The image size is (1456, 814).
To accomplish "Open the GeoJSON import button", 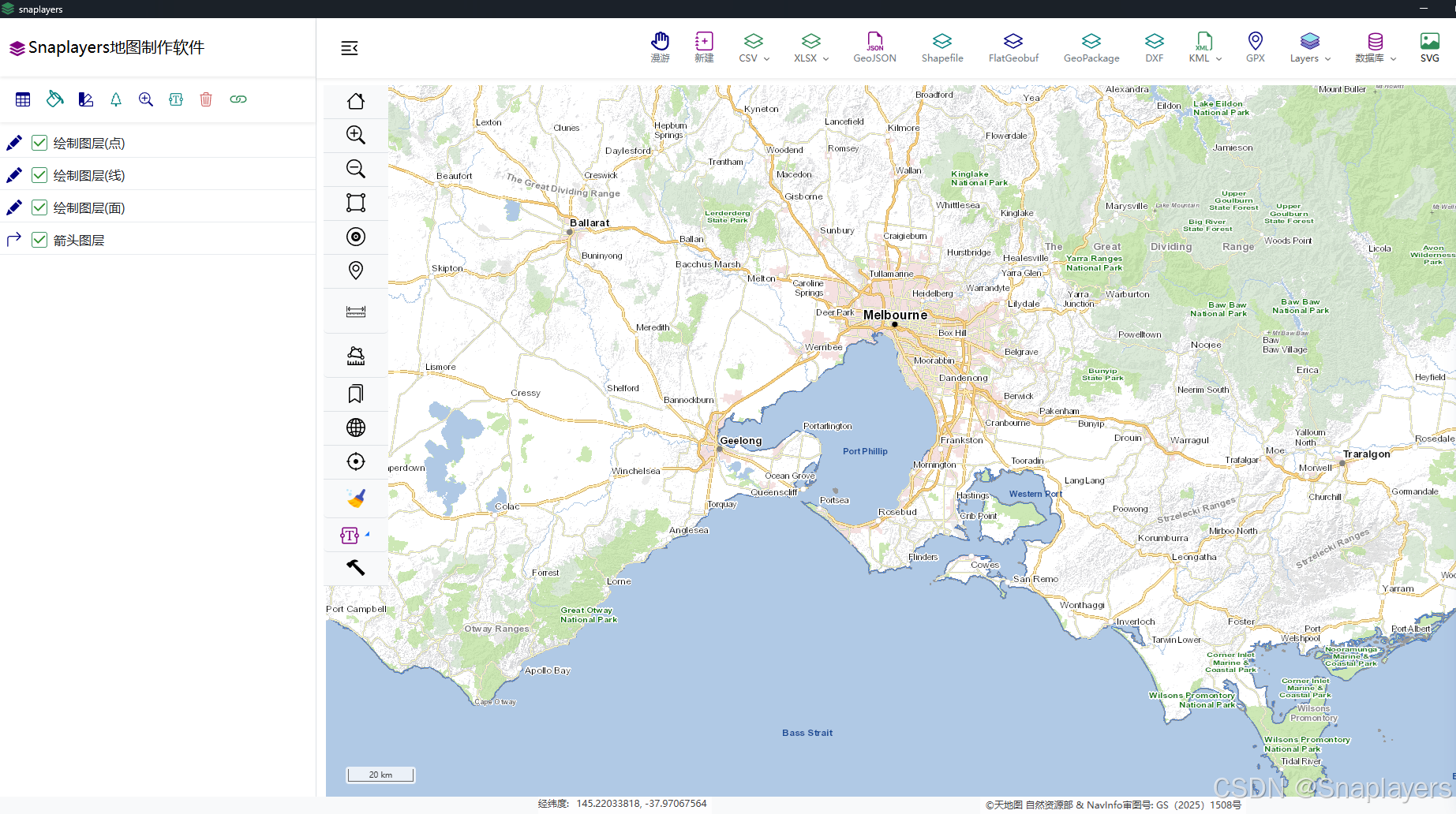I will click(x=874, y=47).
